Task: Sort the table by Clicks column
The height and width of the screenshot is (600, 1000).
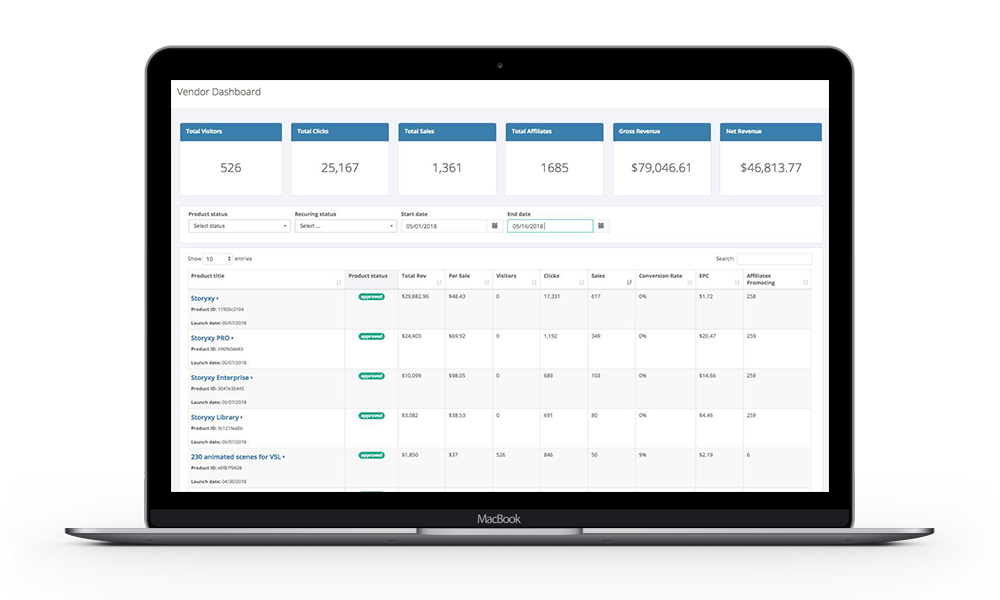Action: (580, 282)
